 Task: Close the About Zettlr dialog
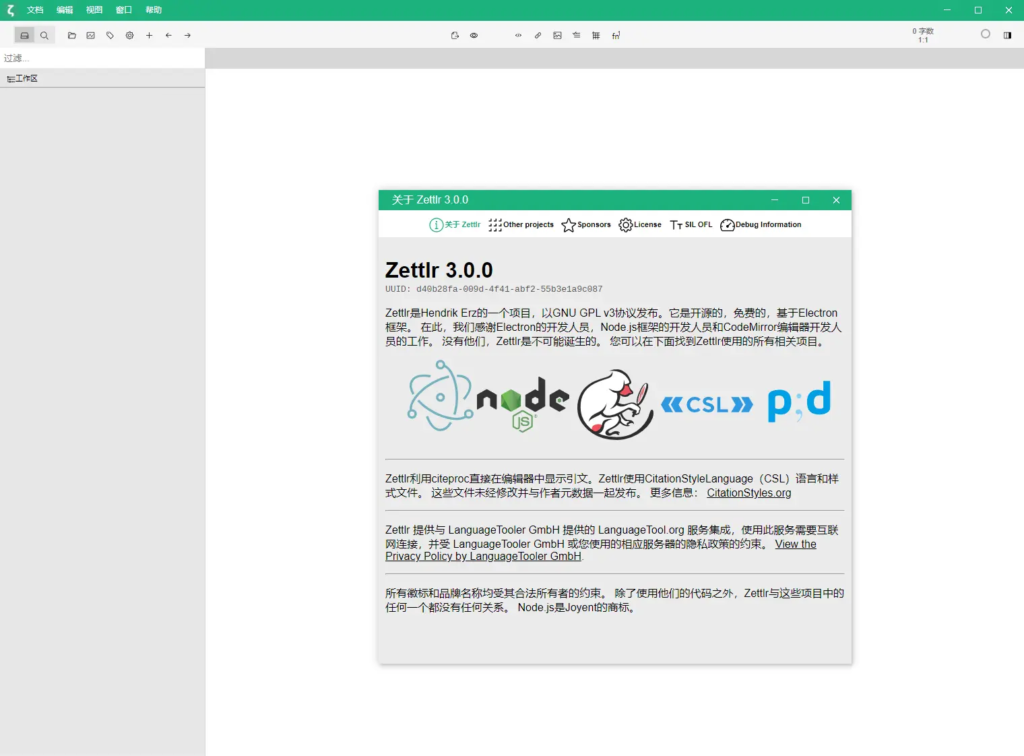coord(836,200)
